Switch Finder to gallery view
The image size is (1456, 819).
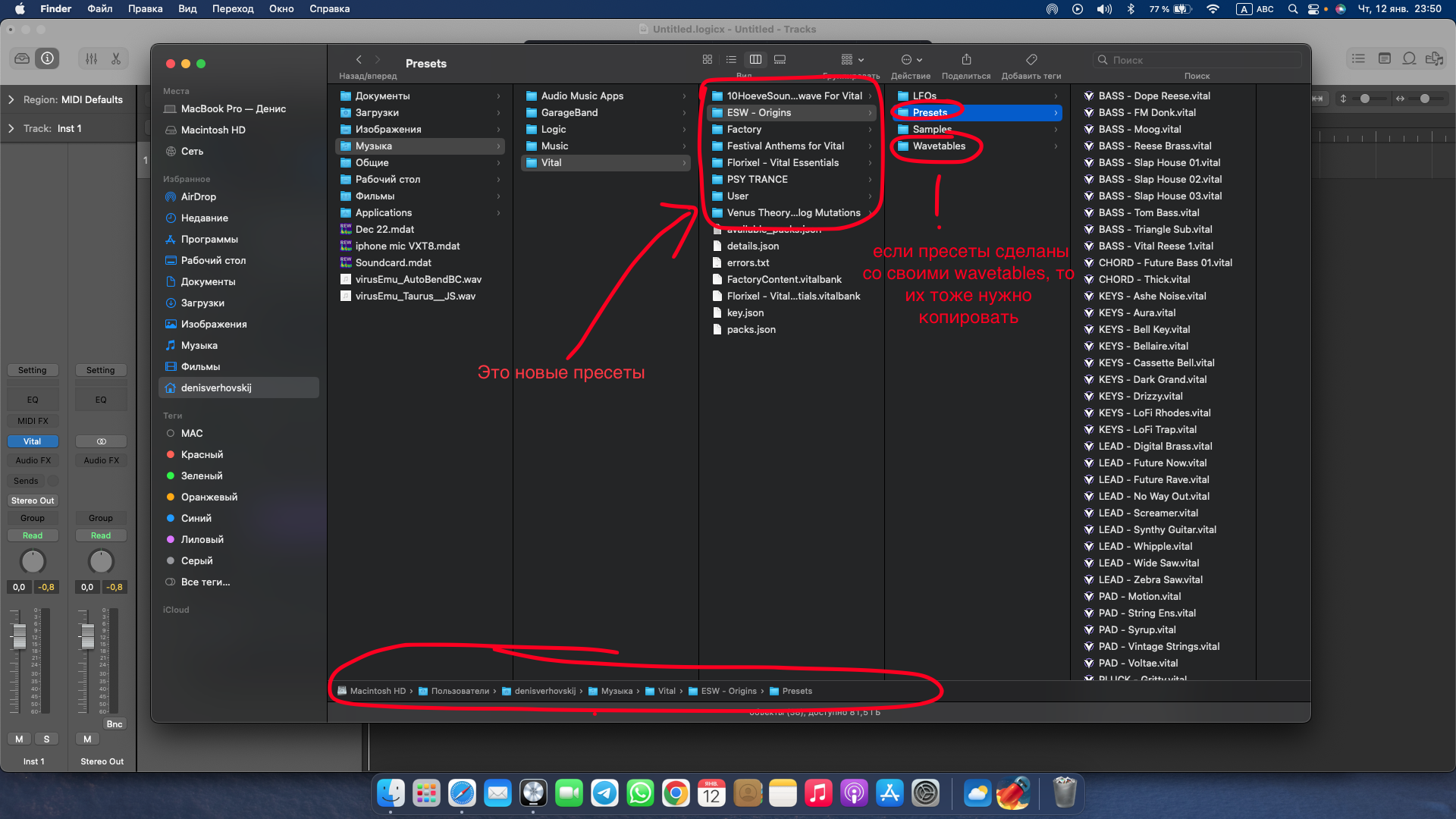pos(780,59)
